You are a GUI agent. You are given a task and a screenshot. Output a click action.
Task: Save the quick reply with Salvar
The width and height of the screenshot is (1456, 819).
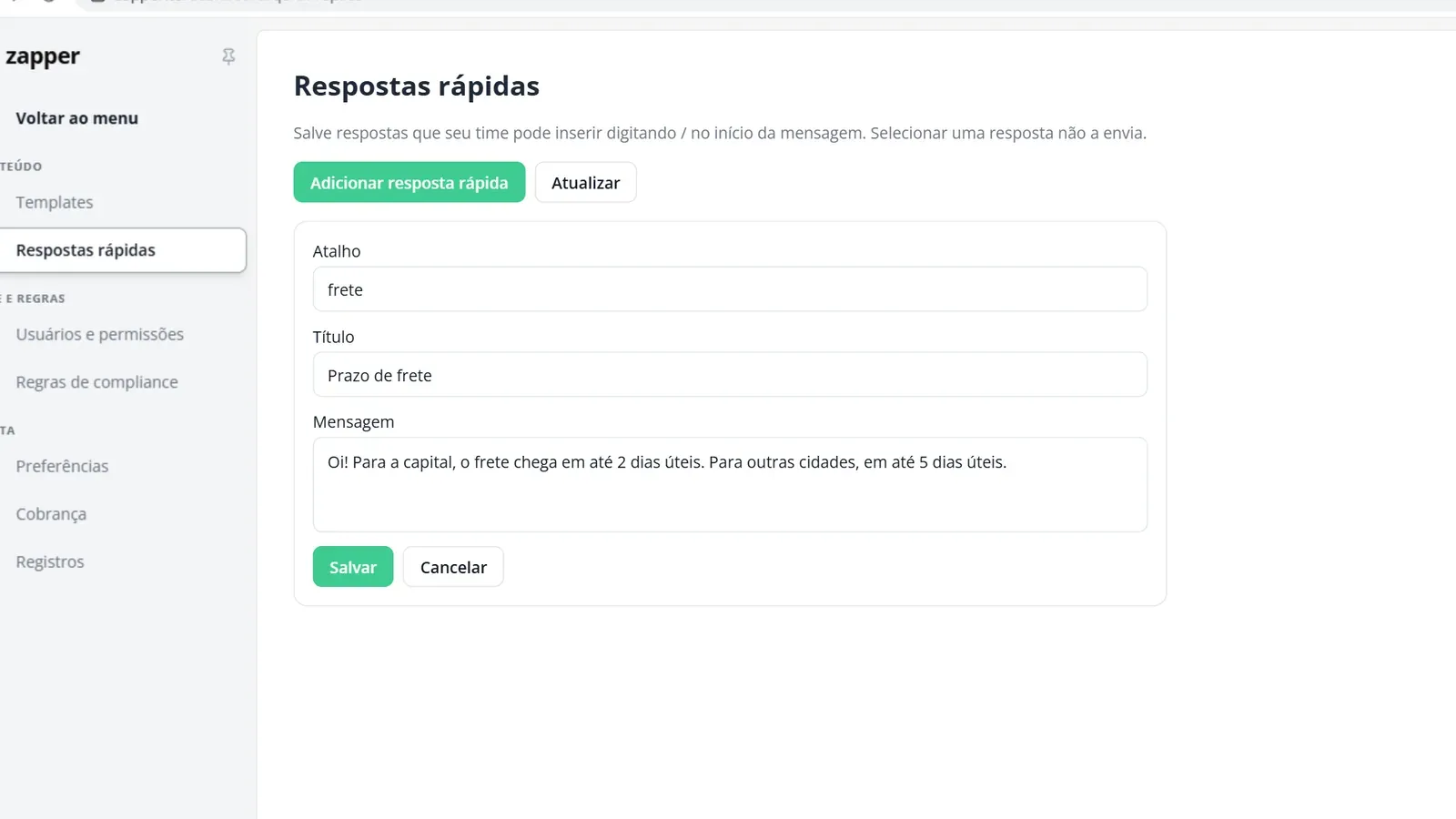(x=353, y=567)
